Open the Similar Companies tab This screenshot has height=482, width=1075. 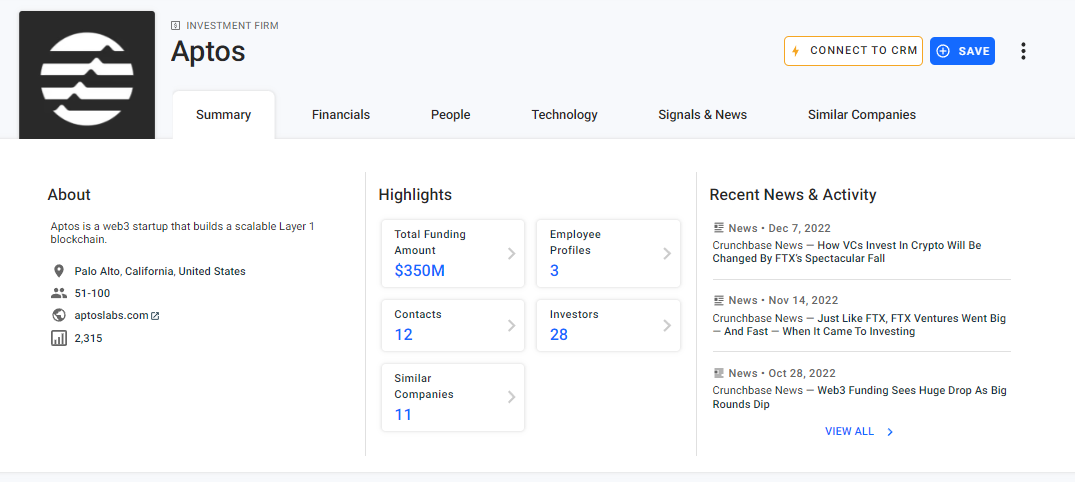(x=862, y=115)
